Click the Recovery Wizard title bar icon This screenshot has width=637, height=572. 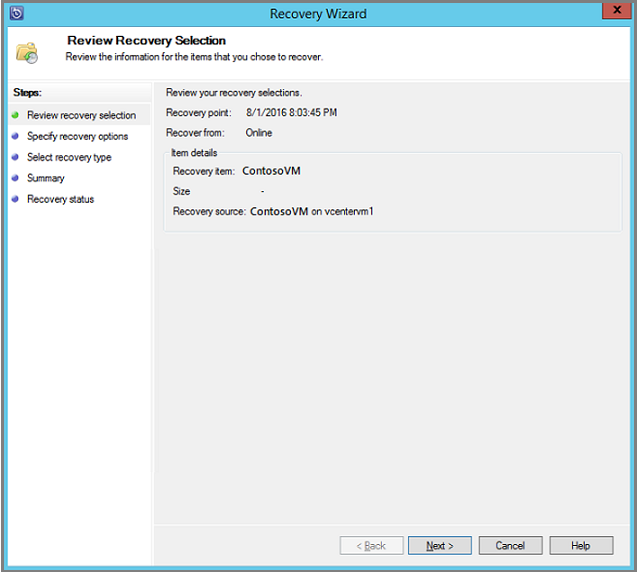point(17,13)
